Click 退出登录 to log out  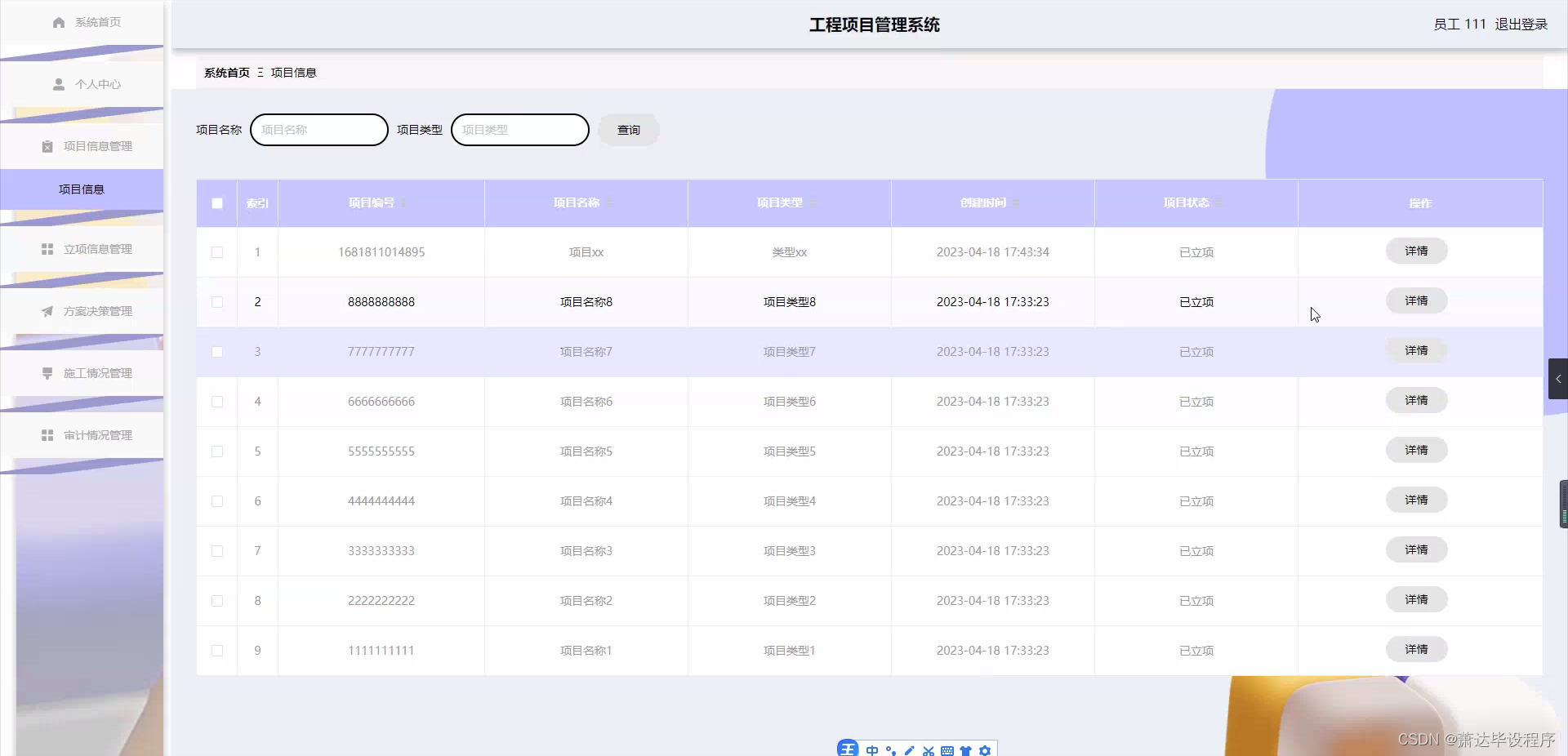pyautogui.click(x=1521, y=24)
